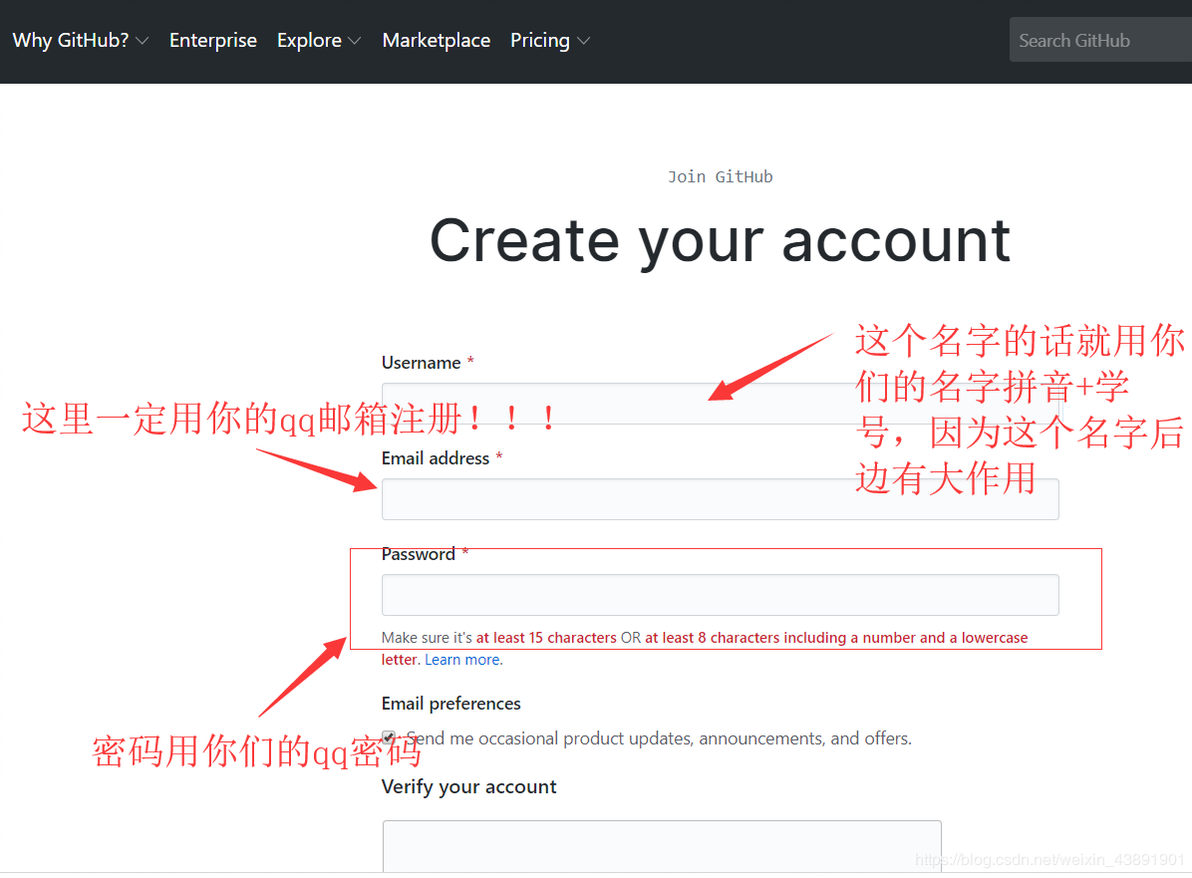Toggle the email updates checkbox
The height and width of the screenshot is (878, 1192).
[388, 737]
